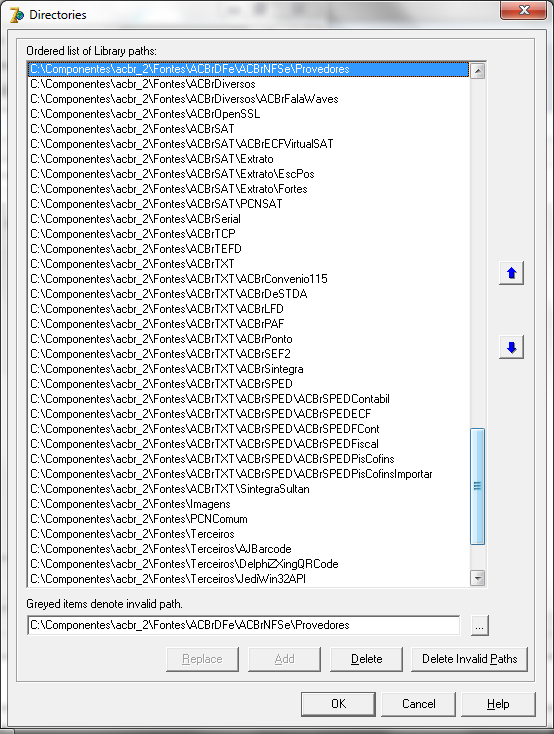Open folder browser with ellipsis button
The width and height of the screenshot is (554, 734).
[x=479, y=625]
